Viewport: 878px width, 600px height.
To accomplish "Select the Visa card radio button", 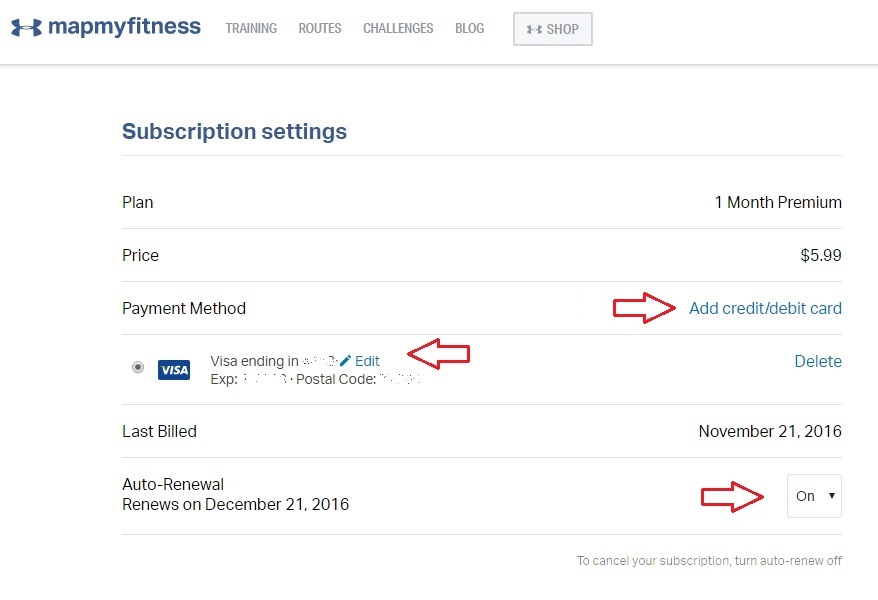I will [x=138, y=367].
